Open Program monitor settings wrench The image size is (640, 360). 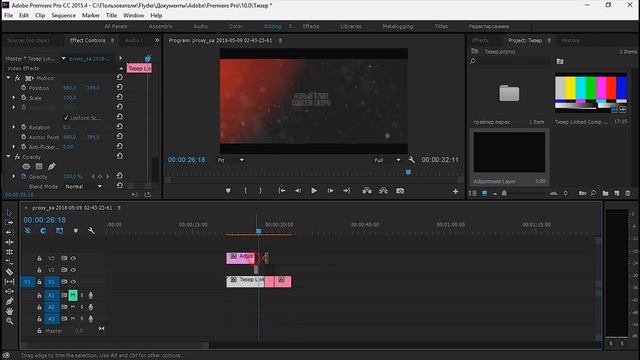pos(411,160)
